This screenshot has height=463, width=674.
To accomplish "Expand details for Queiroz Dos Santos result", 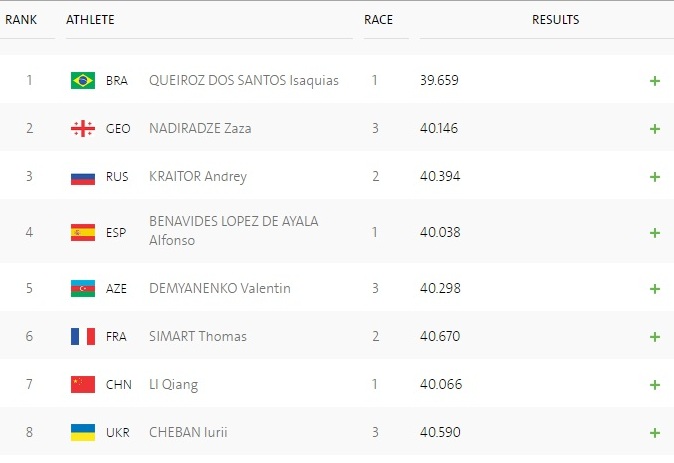I will (x=655, y=81).
